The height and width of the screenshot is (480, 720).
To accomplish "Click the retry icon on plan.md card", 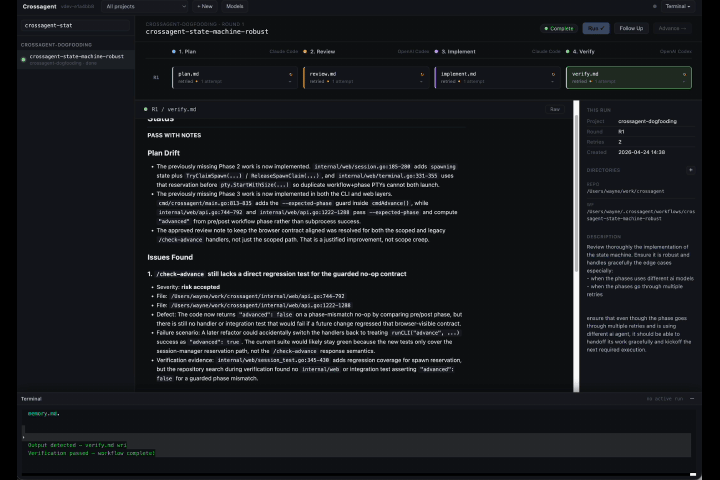I will click(x=291, y=74).
